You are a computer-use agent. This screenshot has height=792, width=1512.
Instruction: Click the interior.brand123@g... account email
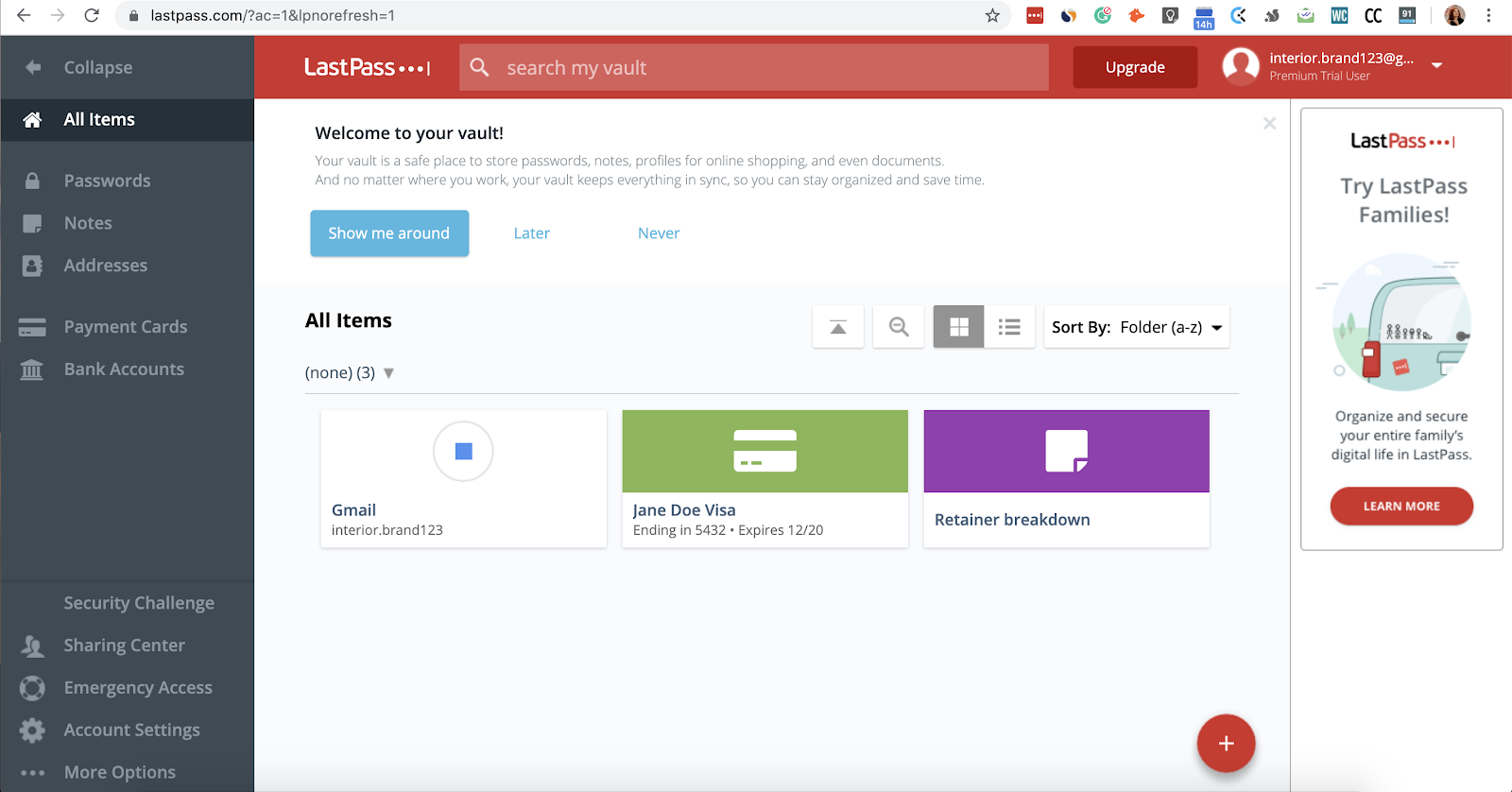click(1342, 59)
